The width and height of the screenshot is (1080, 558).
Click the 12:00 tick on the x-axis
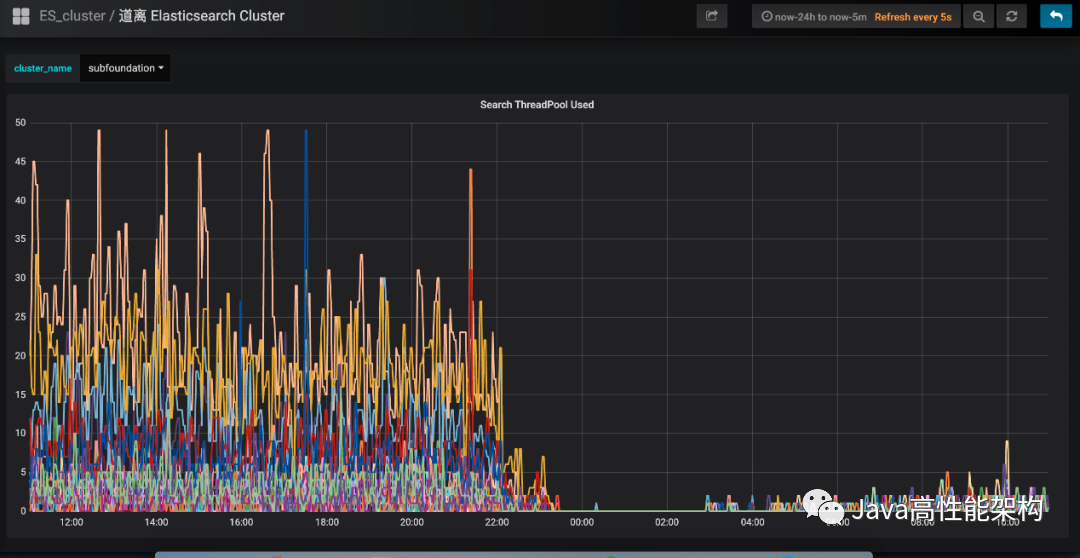[72, 522]
